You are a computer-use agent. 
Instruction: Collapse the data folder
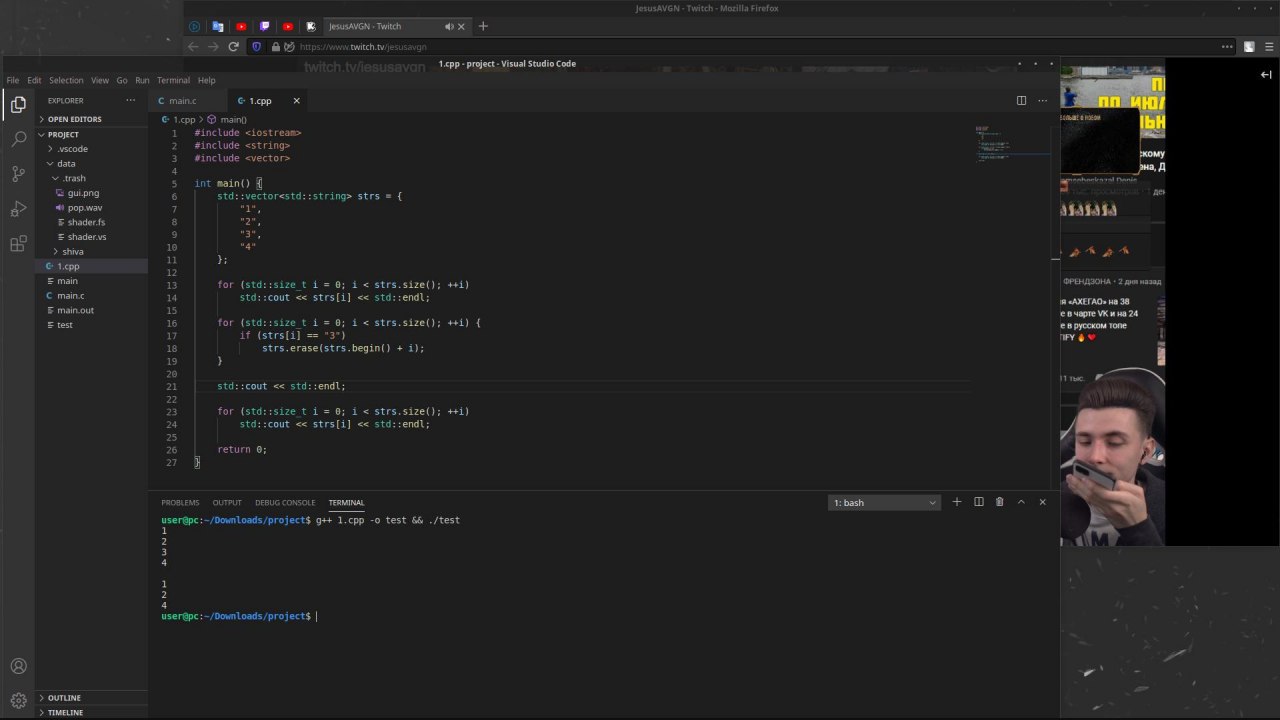(x=92, y=163)
